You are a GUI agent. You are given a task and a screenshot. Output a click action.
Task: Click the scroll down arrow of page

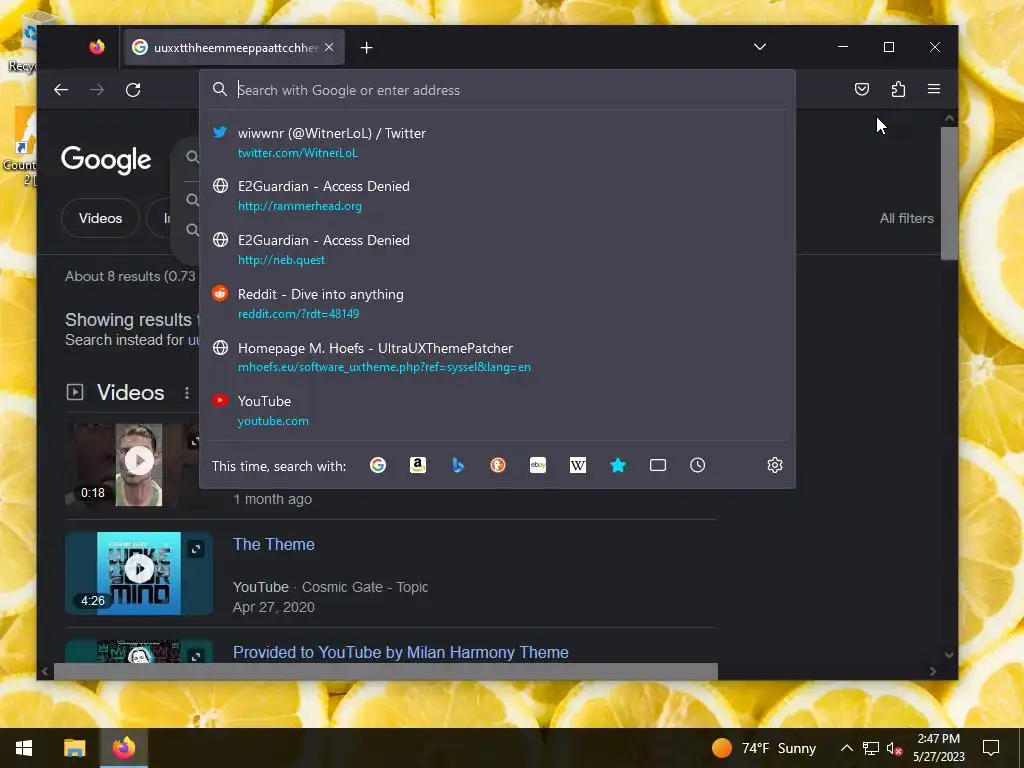click(x=949, y=655)
